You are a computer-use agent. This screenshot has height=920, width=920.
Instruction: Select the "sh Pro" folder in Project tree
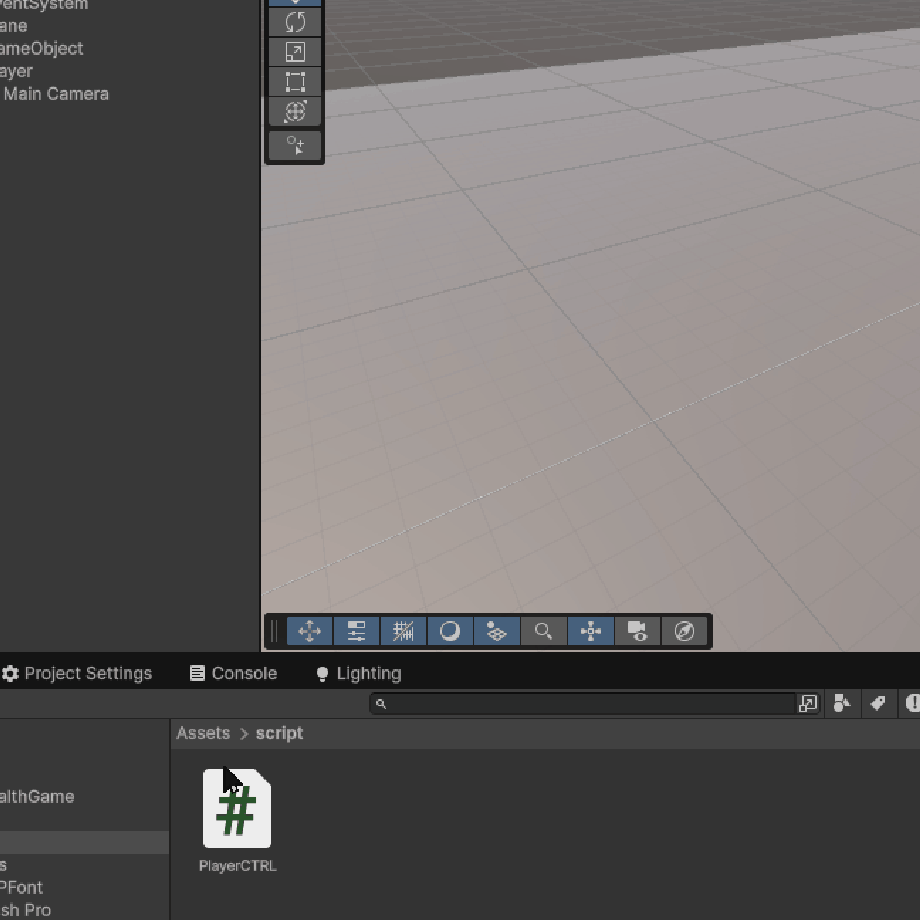25,910
